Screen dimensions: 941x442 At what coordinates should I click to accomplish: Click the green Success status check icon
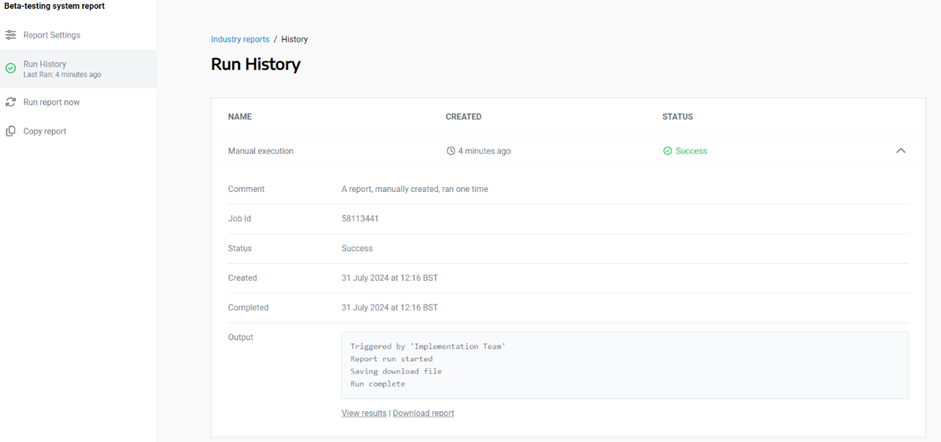click(x=667, y=151)
